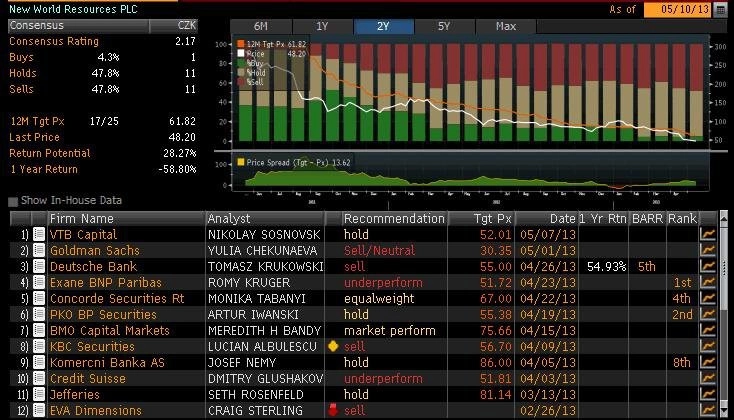This screenshot has height=420, width=734.
Task: Open Goldman Sachs report document icon
Action: (x=39, y=250)
